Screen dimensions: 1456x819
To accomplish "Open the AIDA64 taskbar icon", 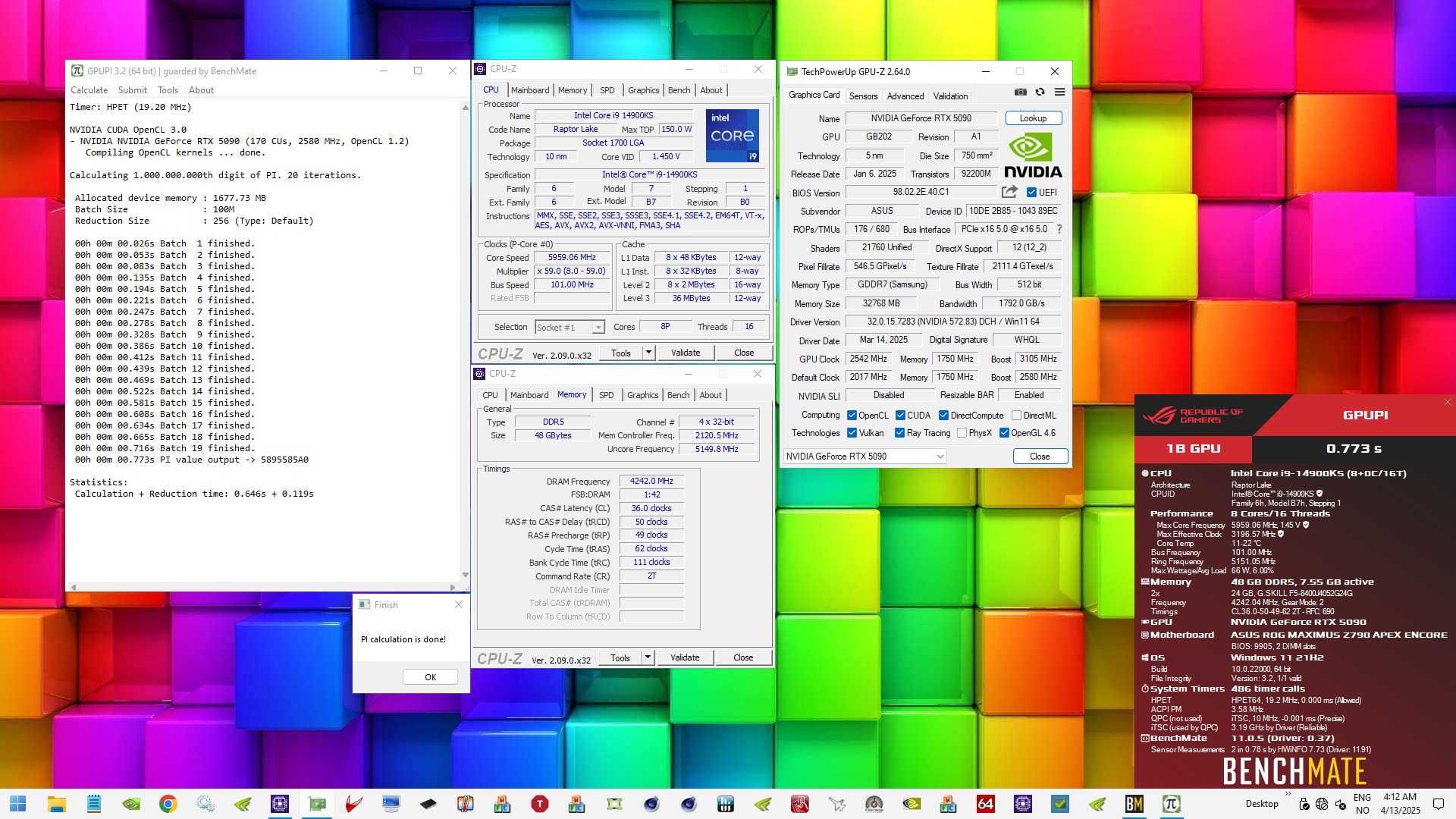I will (x=986, y=804).
